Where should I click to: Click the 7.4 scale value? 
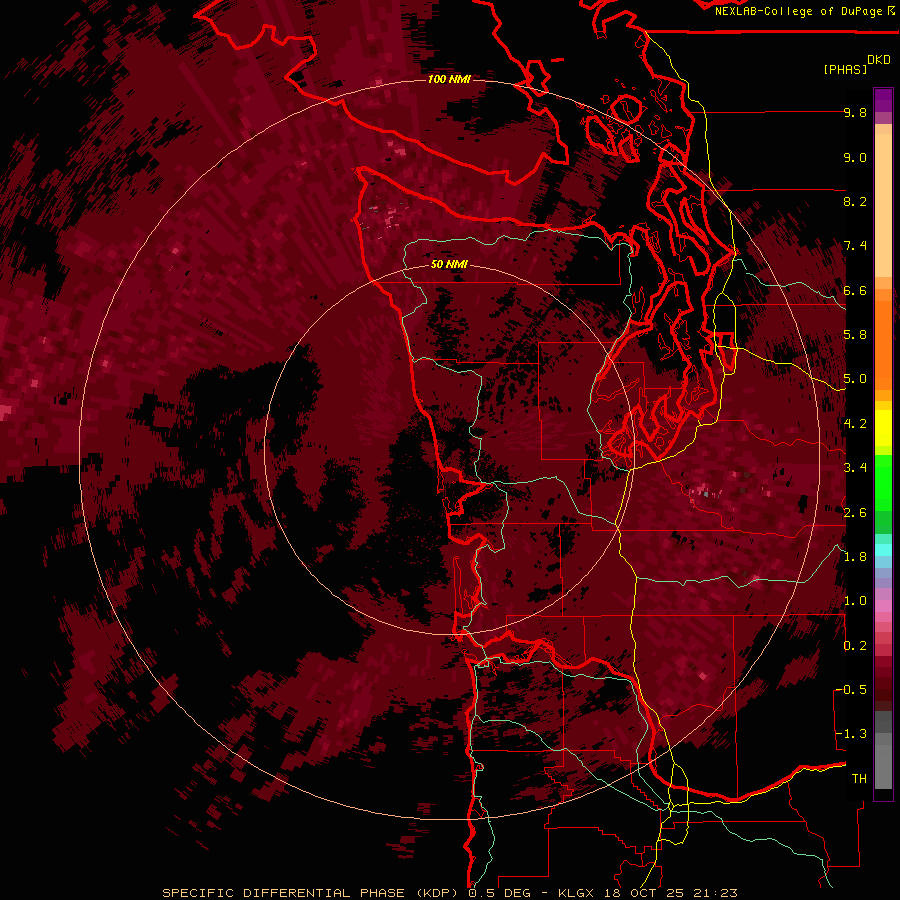(855, 246)
